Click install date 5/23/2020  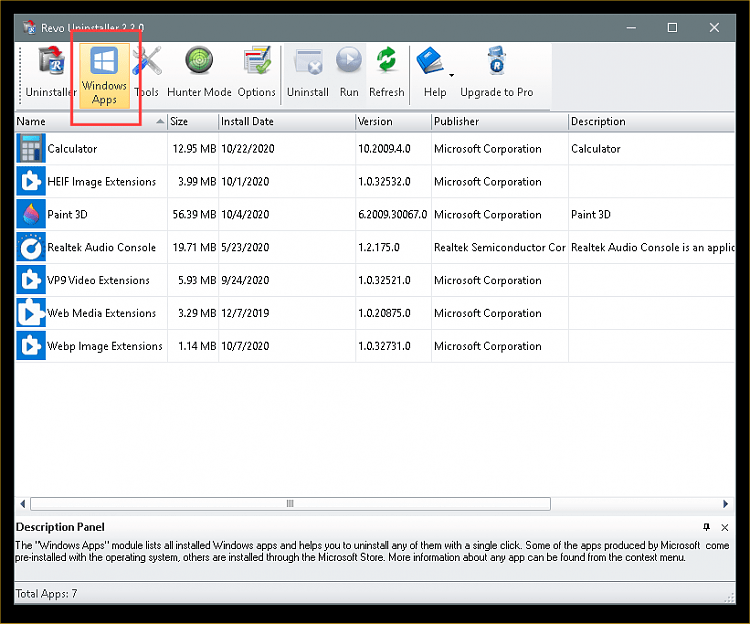click(245, 247)
